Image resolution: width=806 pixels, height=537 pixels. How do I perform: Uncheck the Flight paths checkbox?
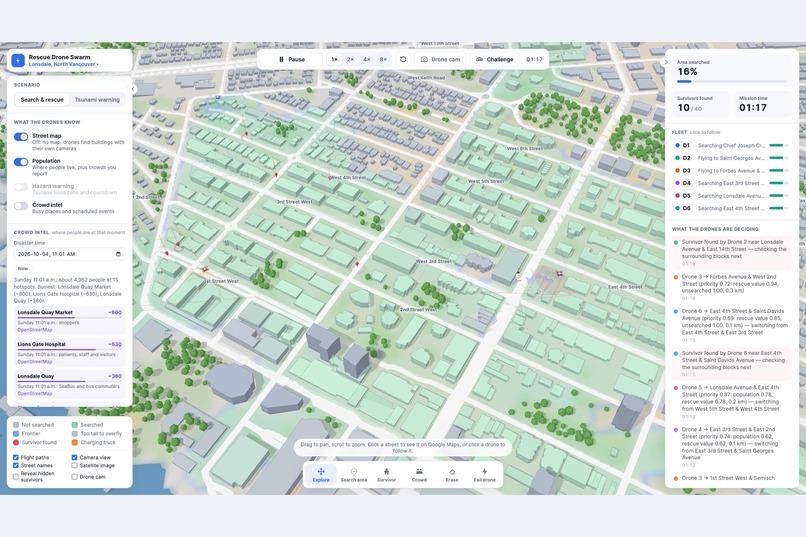(16, 457)
